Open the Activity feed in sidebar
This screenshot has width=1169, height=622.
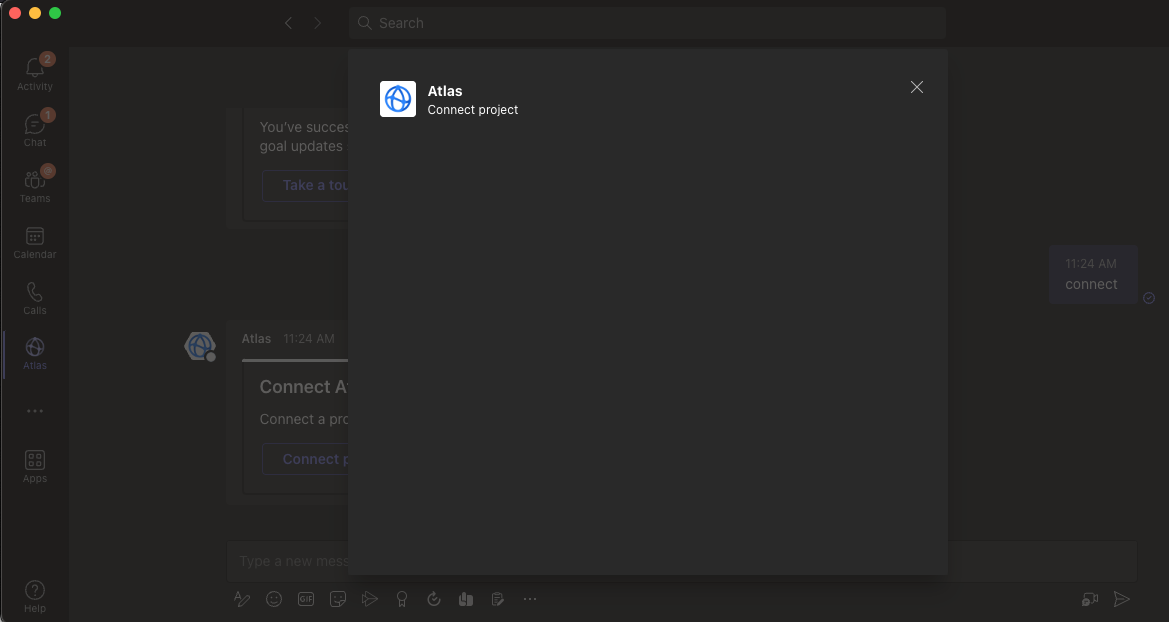coord(34,73)
